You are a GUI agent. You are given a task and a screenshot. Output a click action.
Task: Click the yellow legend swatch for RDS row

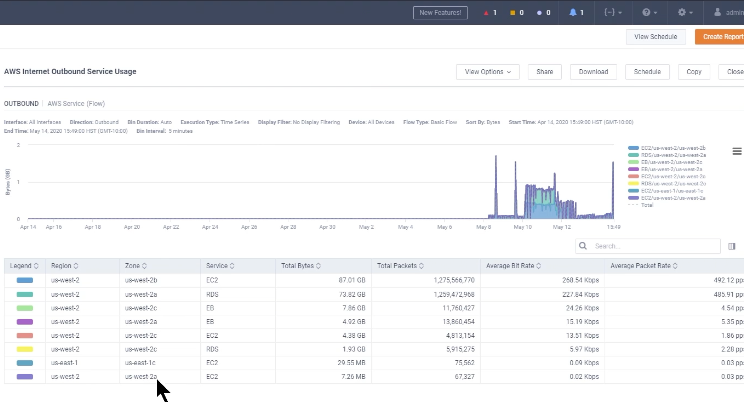(x=25, y=349)
